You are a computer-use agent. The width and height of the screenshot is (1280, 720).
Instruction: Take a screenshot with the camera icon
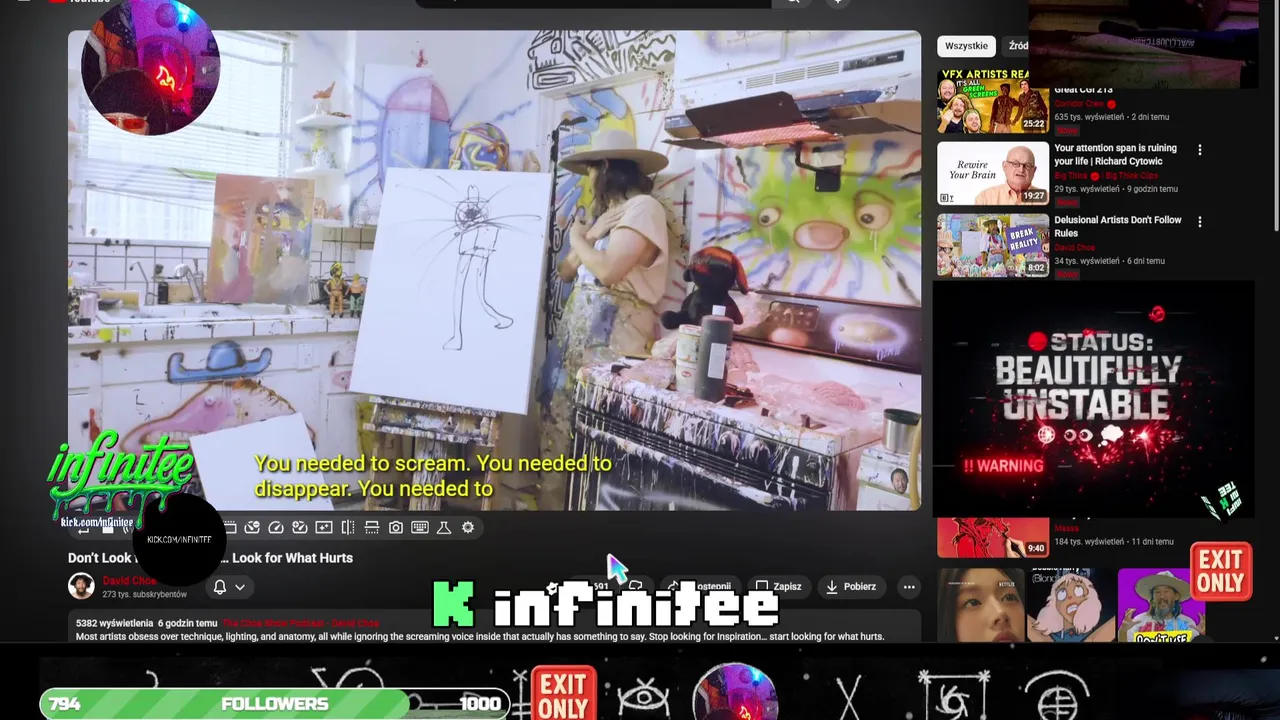click(x=396, y=527)
